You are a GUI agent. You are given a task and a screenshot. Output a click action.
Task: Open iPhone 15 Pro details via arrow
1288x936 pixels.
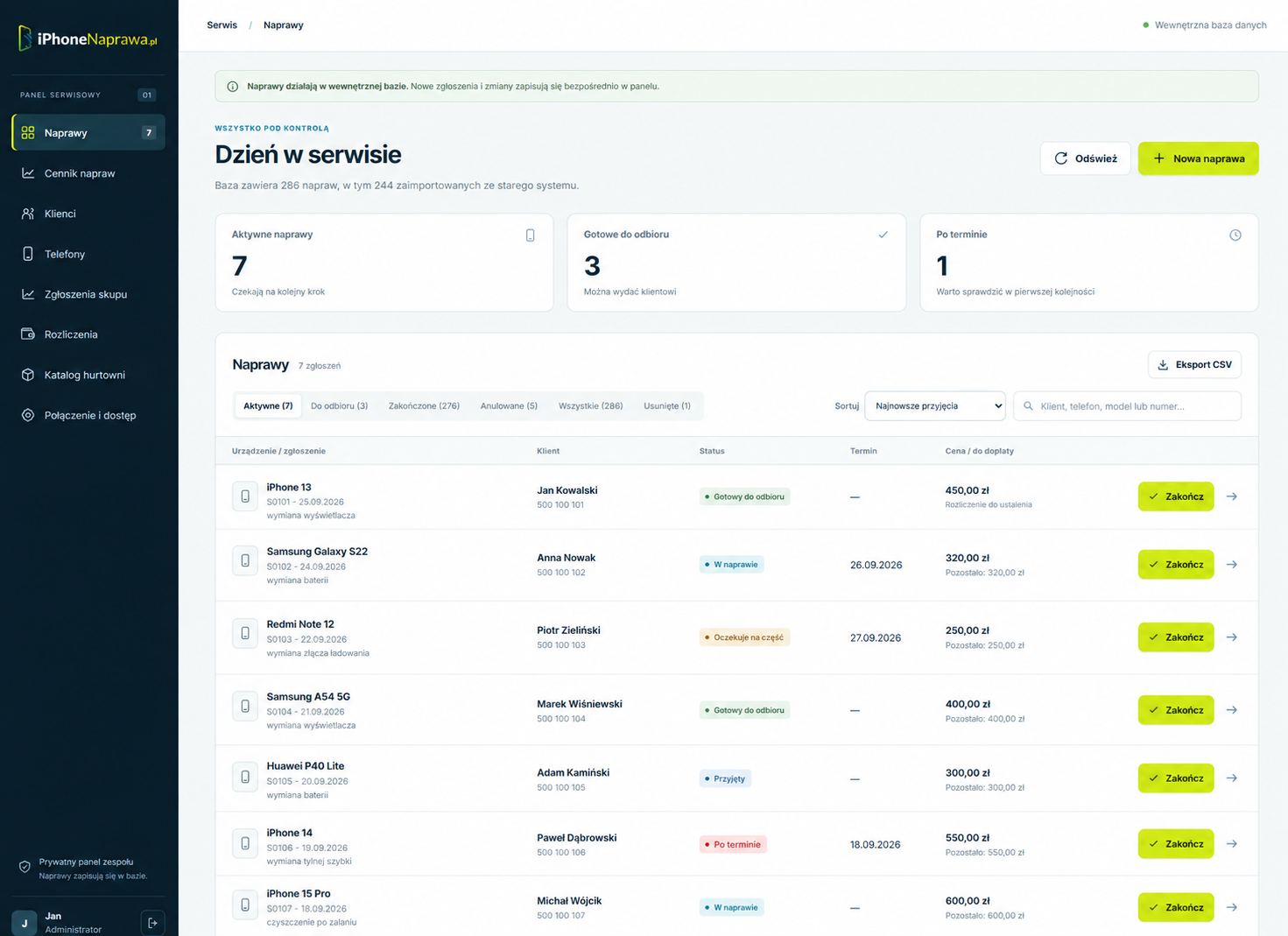click(1232, 908)
